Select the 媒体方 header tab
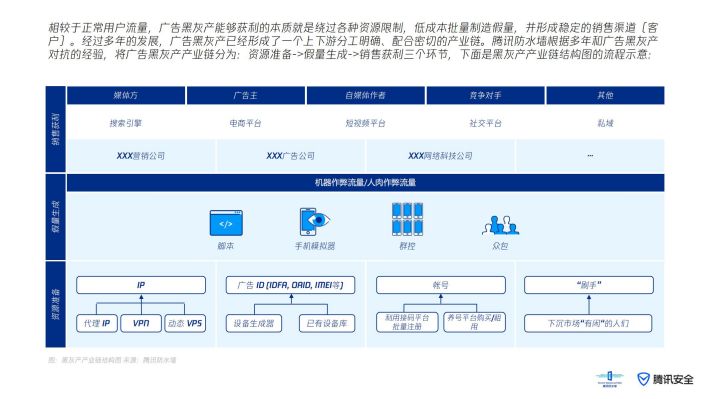Screen dimensions: 710x399 coord(126,96)
